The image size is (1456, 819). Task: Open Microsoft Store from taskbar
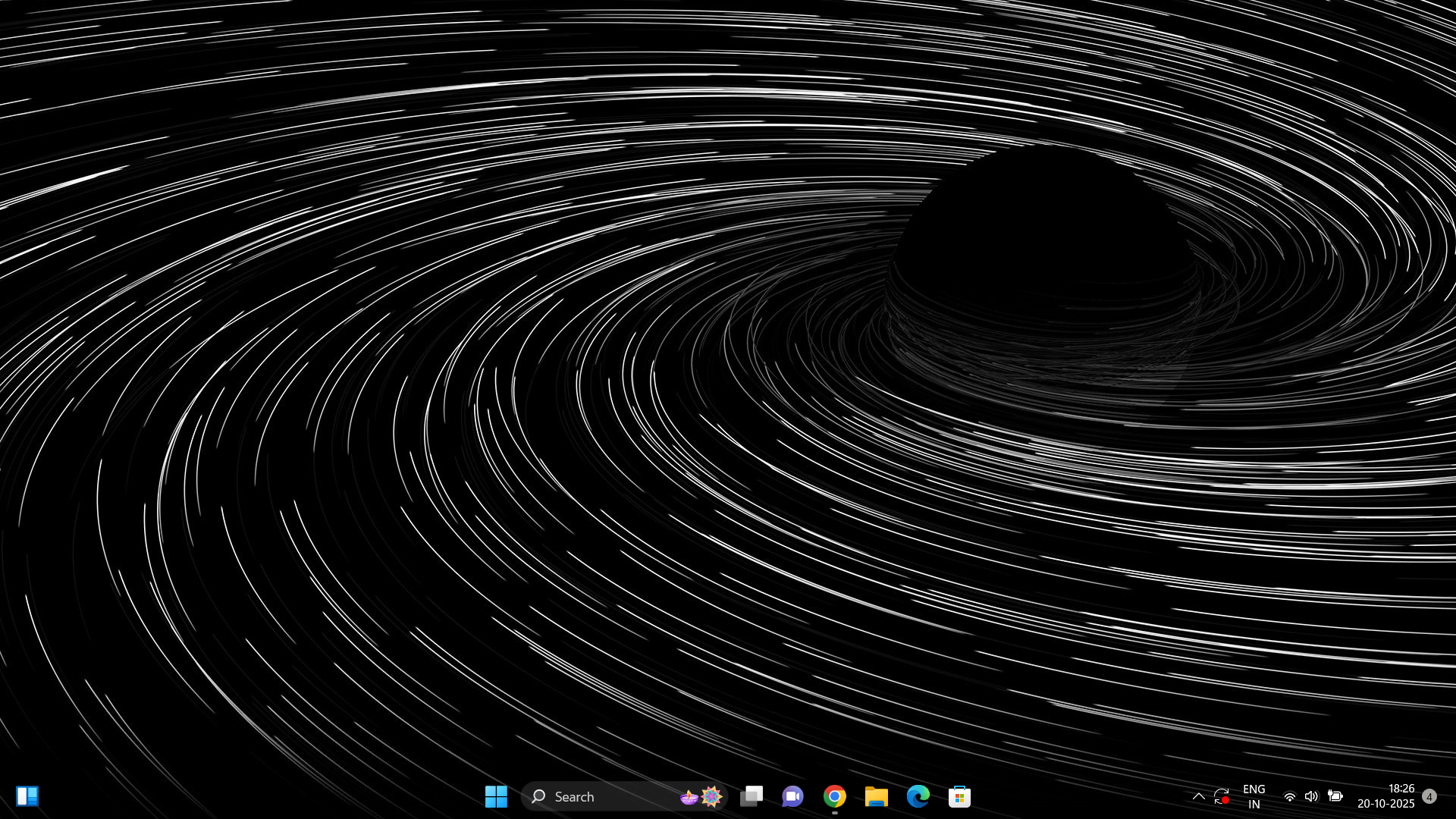pos(959,796)
